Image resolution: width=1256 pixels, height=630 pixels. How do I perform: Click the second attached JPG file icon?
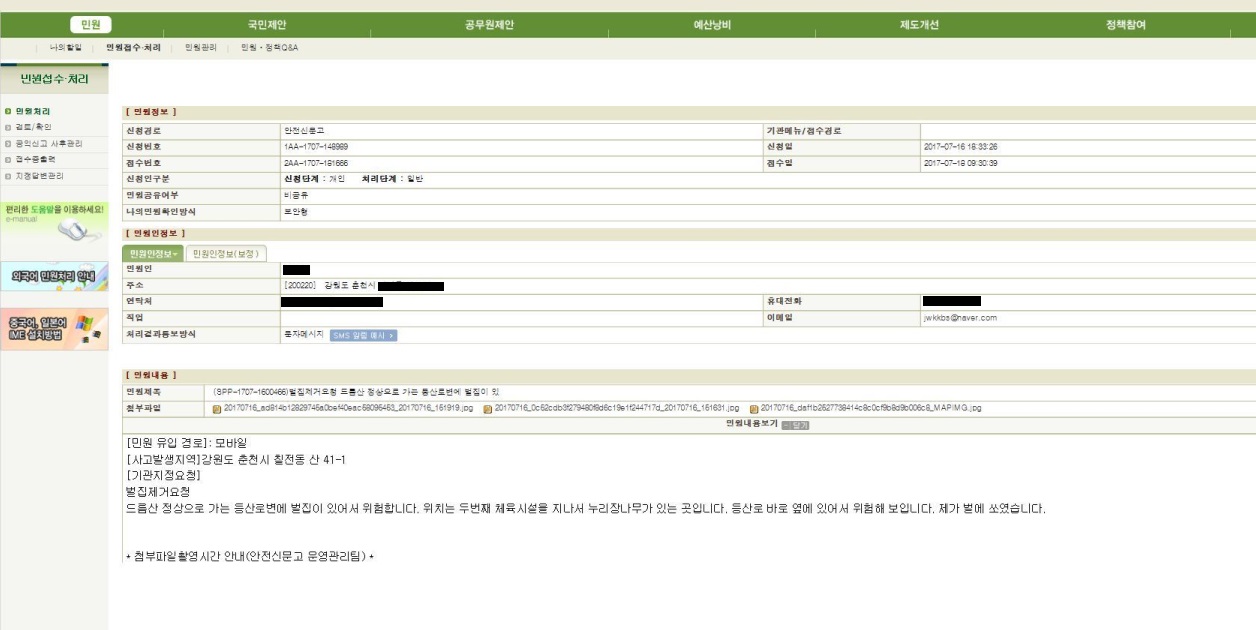pyautogui.click(x=488, y=409)
